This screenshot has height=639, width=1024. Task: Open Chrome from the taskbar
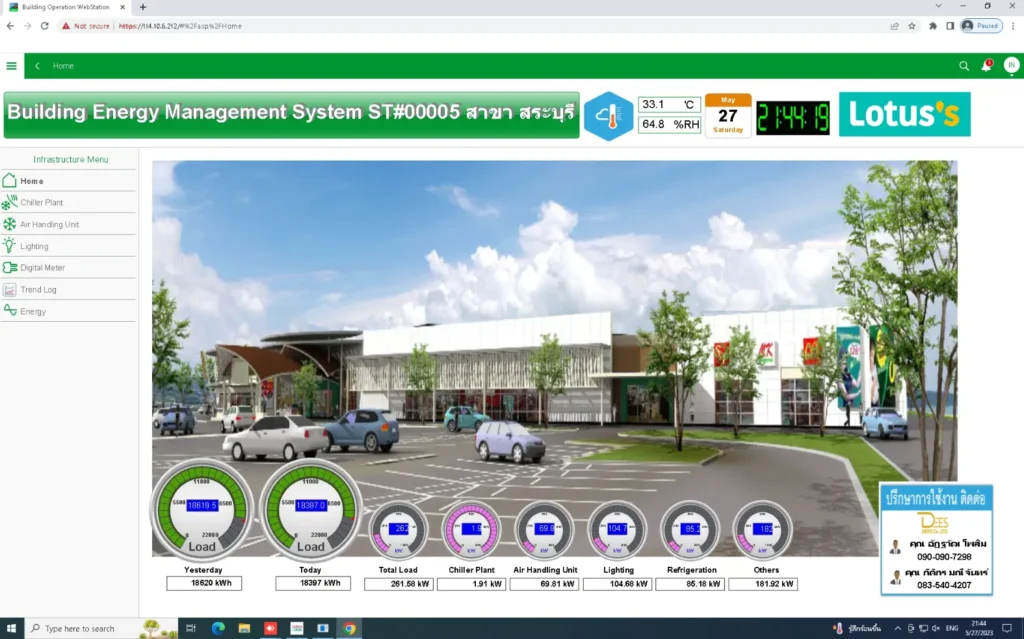[x=350, y=629]
